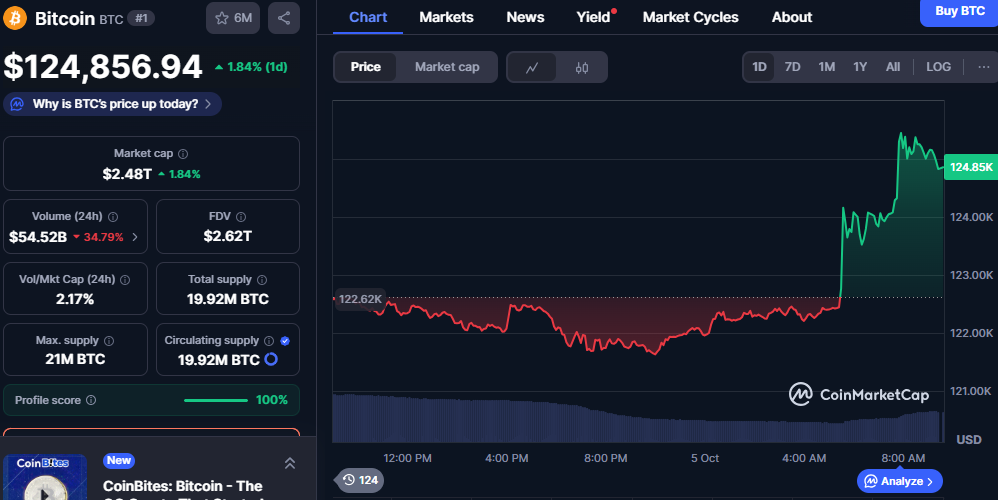Click Market cap info icon

tap(182, 154)
